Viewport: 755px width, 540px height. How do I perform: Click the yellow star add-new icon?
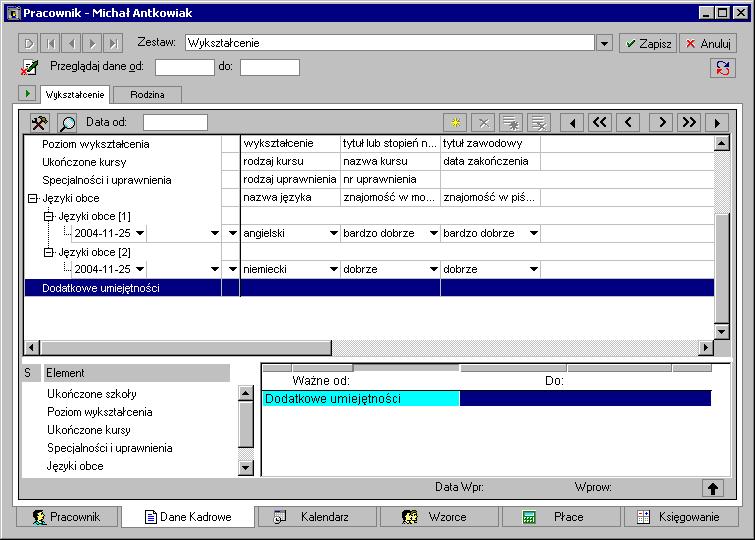pos(455,123)
